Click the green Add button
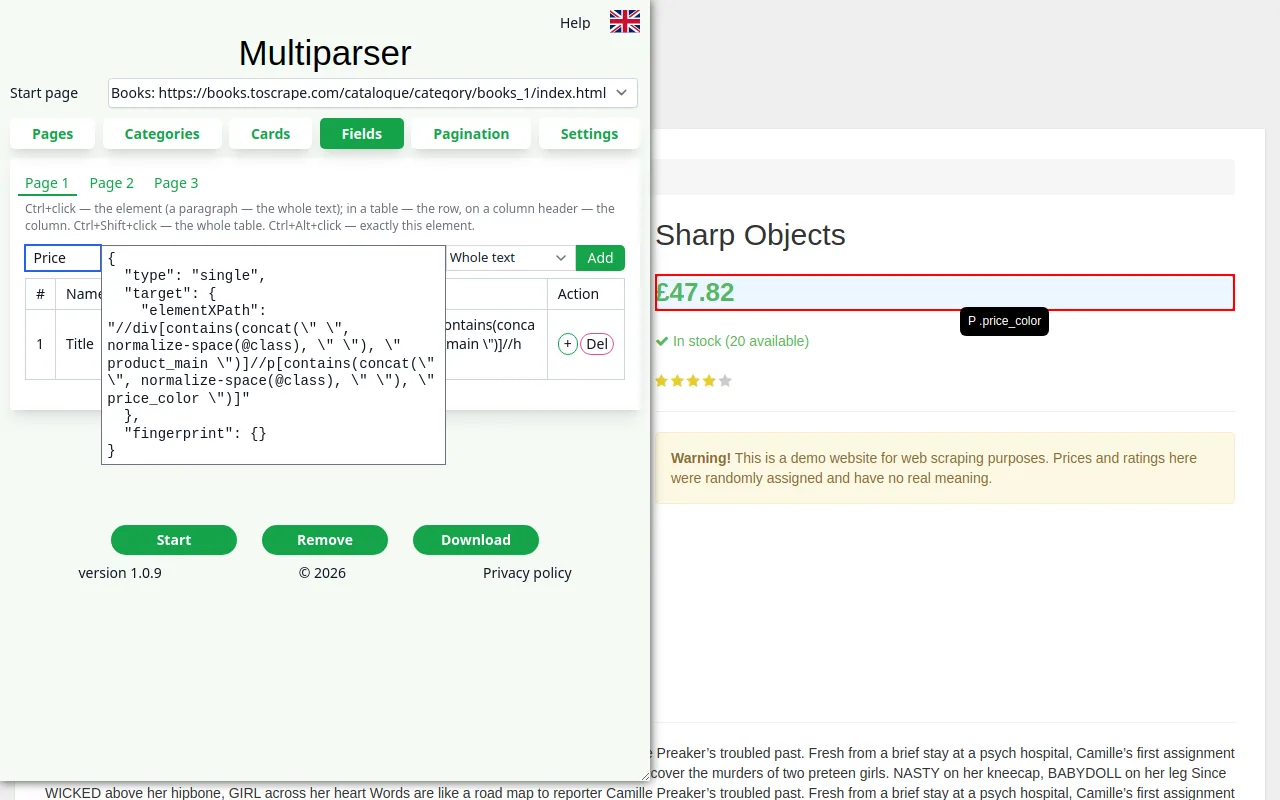1280x800 pixels. click(x=600, y=258)
